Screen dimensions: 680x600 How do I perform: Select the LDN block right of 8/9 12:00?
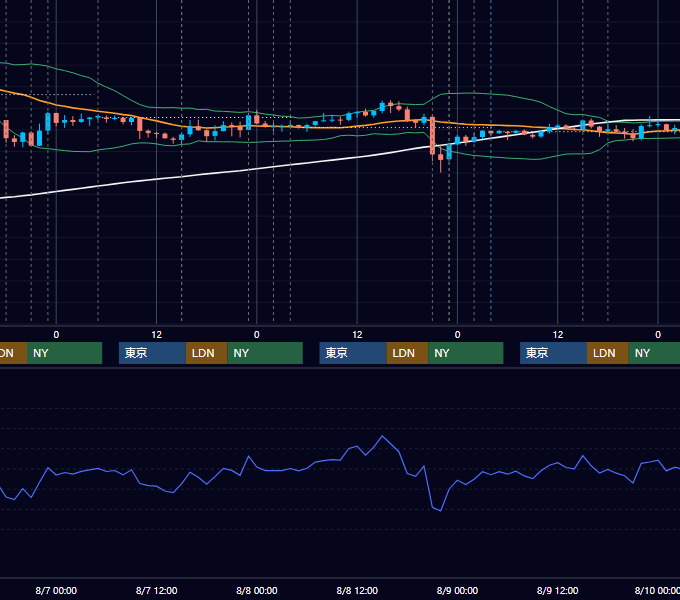[x=608, y=353]
